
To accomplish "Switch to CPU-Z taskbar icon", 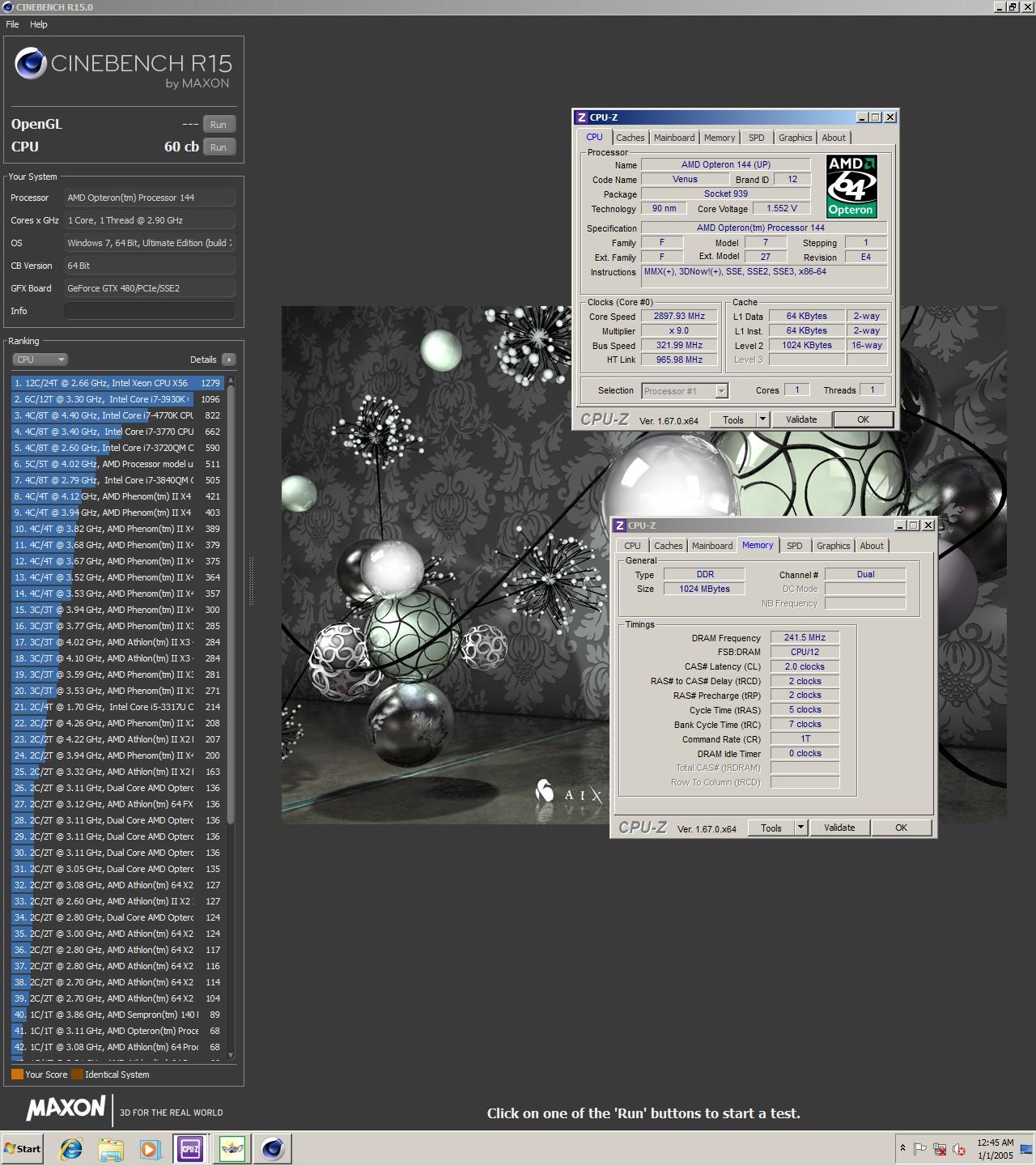I will (x=190, y=1148).
